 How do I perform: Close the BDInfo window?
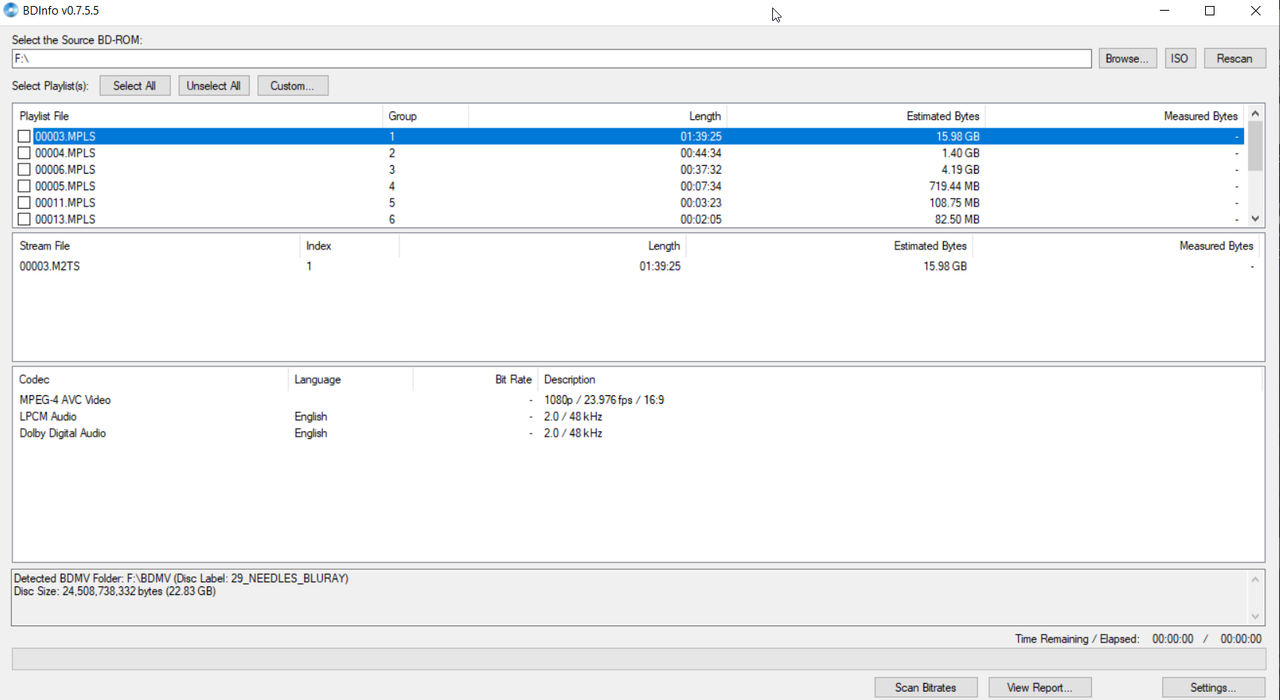(x=1256, y=11)
